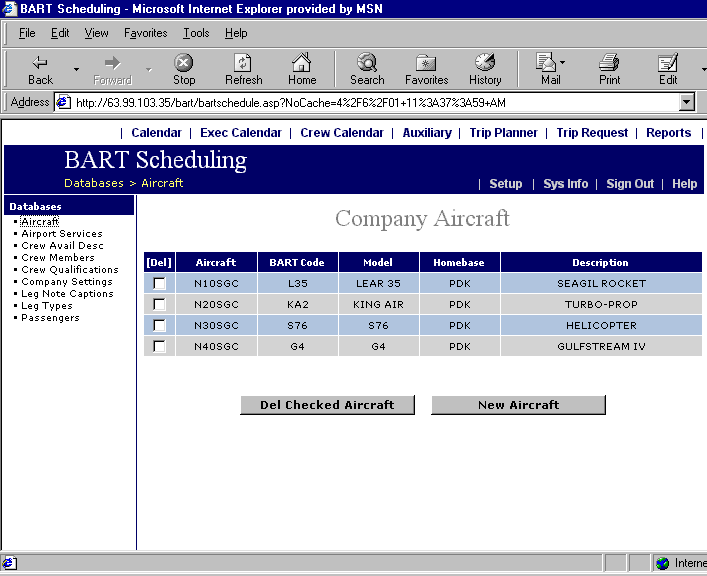Click the New Aircraft button
Viewport: 707px width, 576px height.
pyautogui.click(x=518, y=405)
